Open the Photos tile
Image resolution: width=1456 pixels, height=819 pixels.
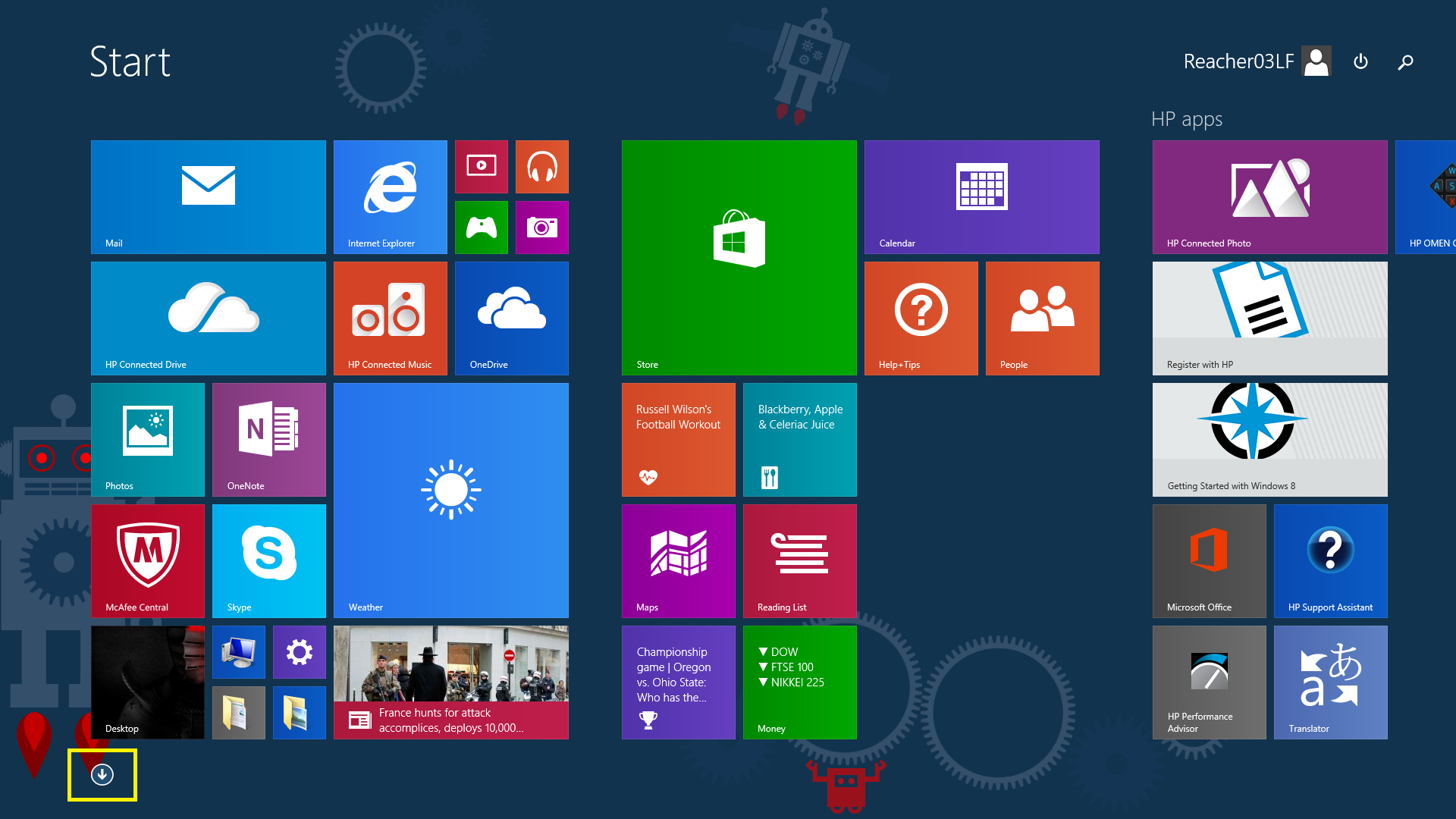click(148, 440)
